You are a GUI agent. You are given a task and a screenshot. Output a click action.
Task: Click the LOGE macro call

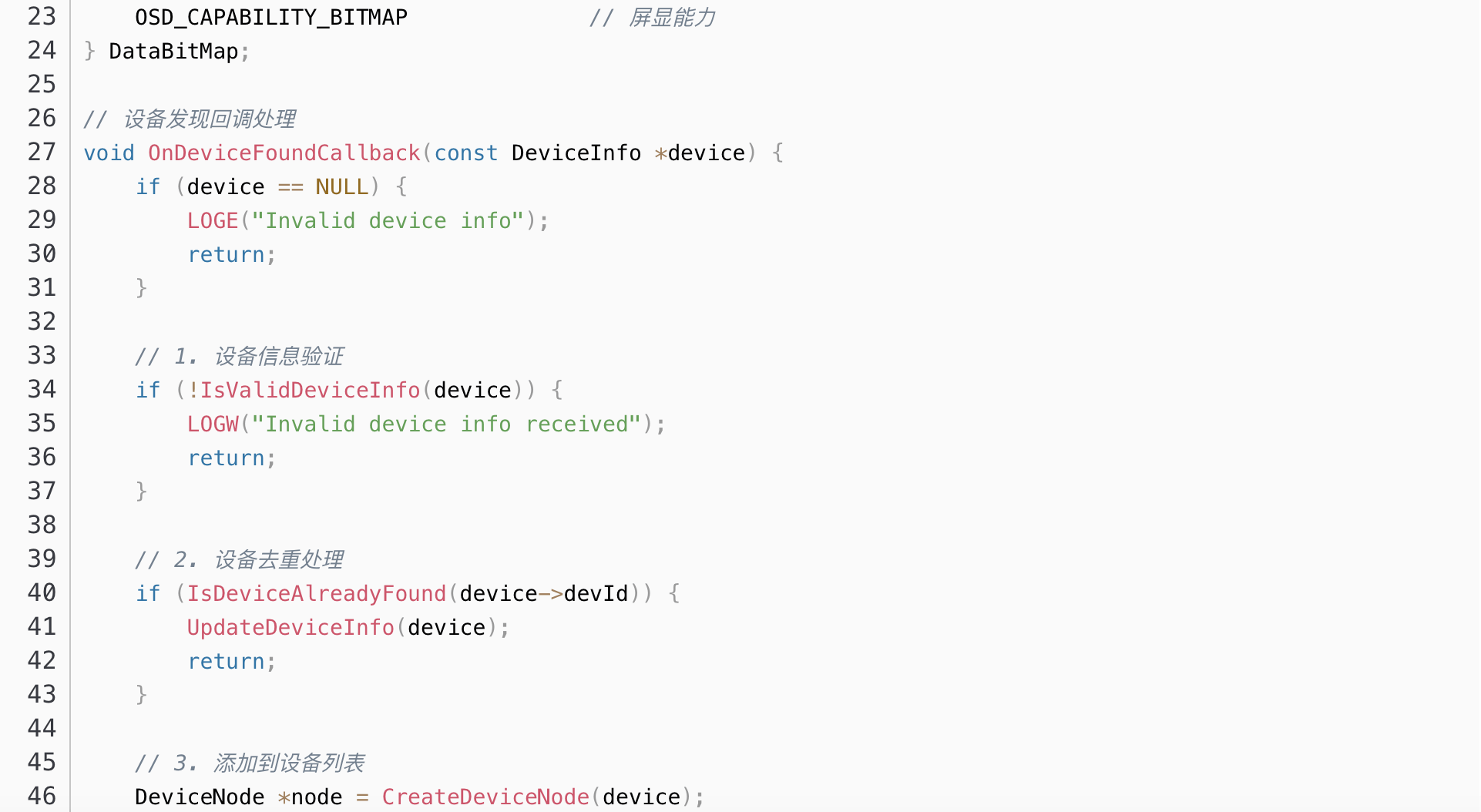point(213,220)
